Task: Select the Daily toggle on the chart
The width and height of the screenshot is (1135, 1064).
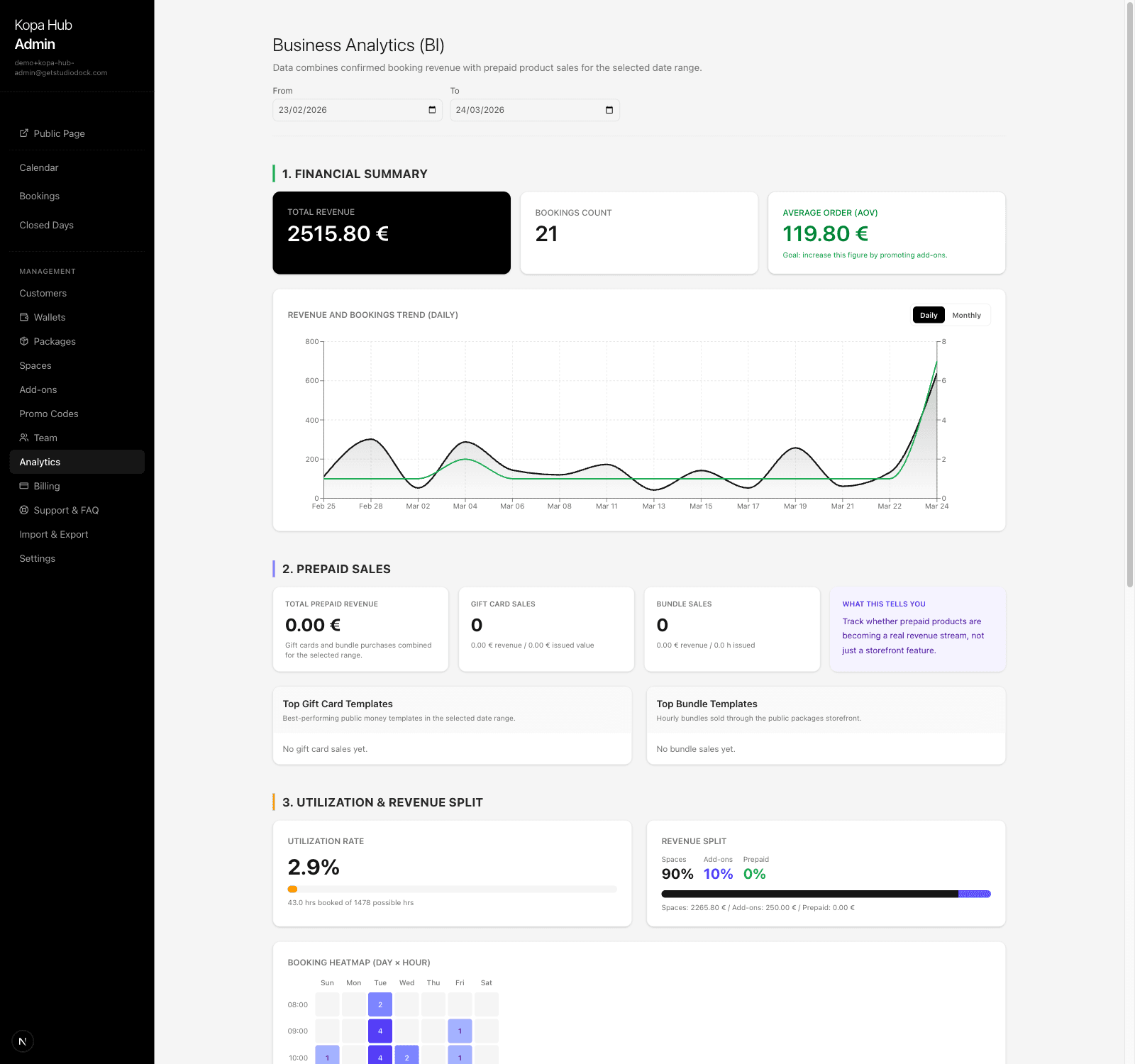Action: [929, 315]
